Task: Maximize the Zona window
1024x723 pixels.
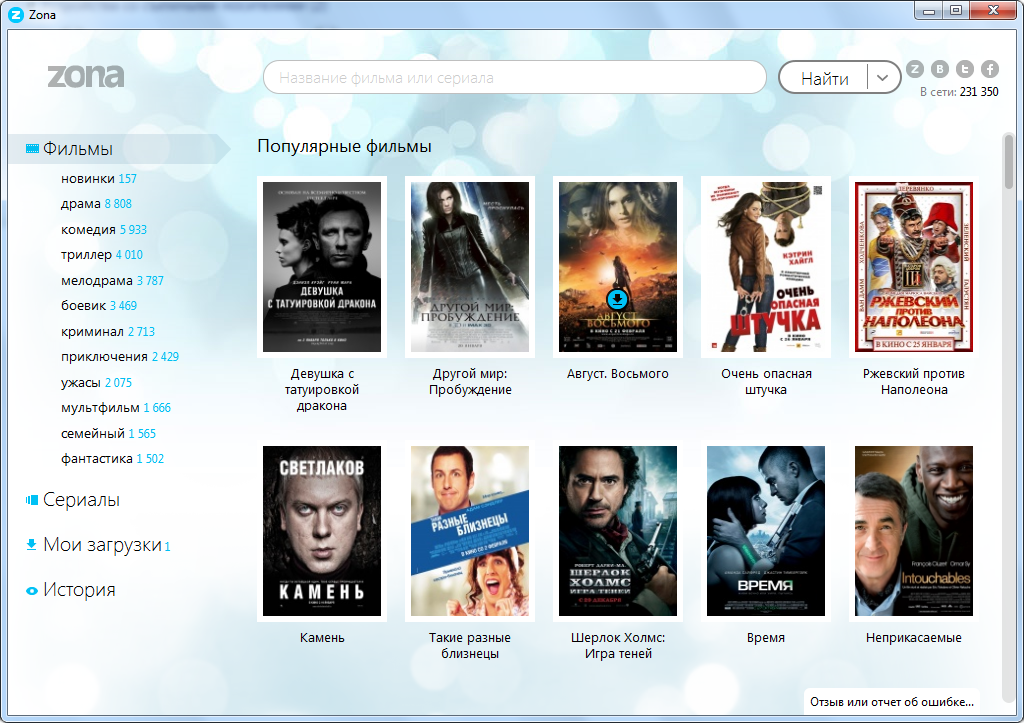Action: (x=955, y=11)
